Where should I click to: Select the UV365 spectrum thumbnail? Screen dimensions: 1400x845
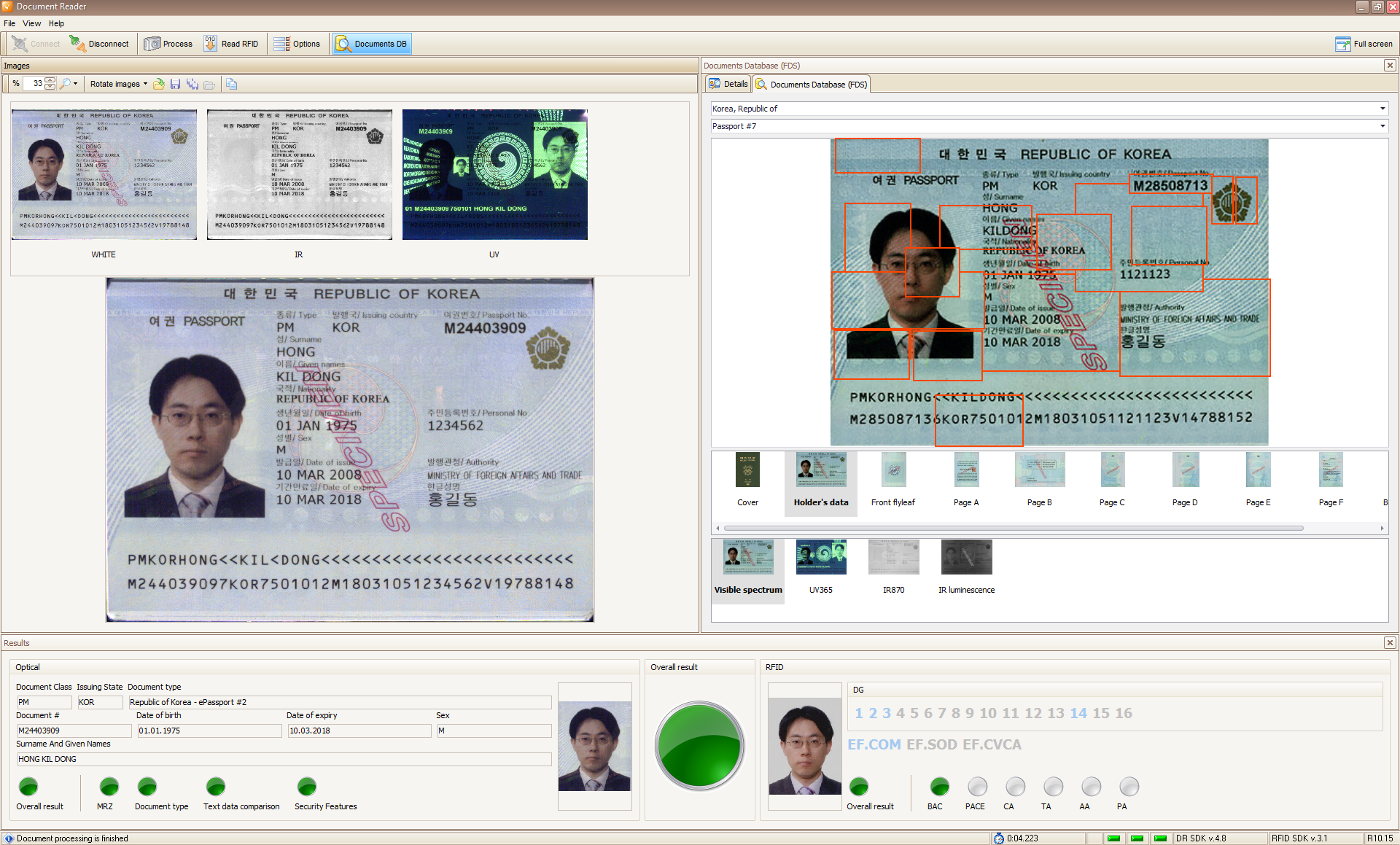820,558
